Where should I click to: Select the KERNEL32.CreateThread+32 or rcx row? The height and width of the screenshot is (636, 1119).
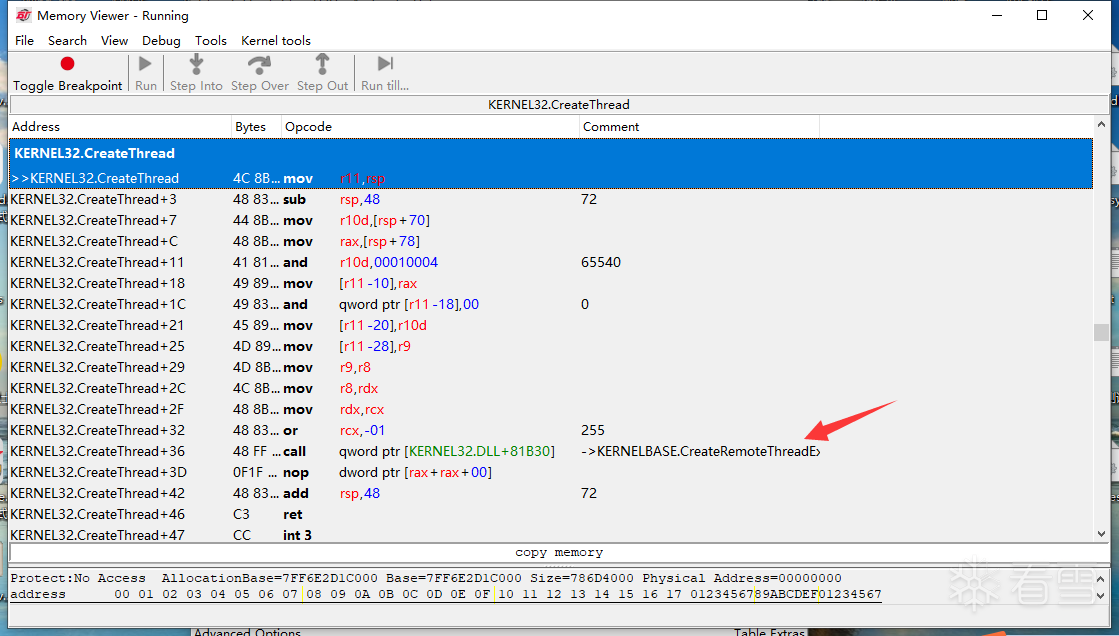click(x=551, y=430)
